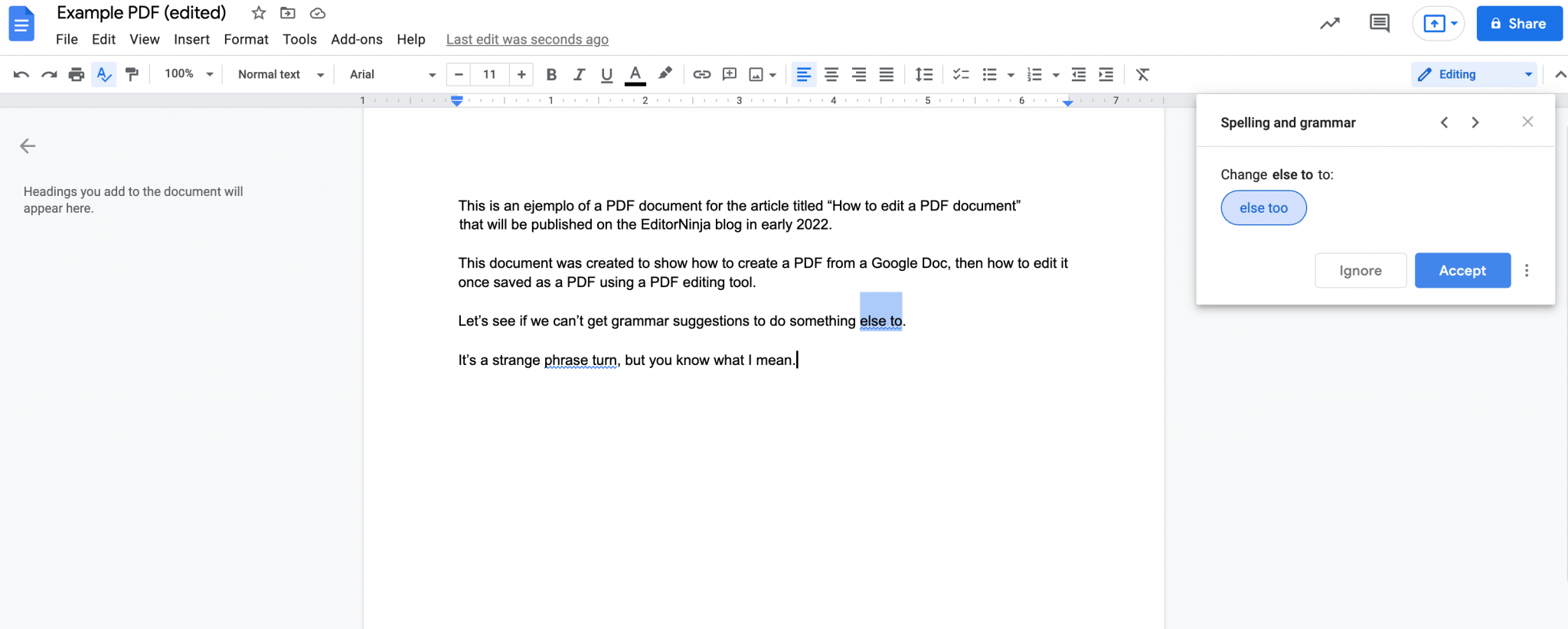Click the font size 11 field
The width and height of the screenshot is (1568, 629).
(x=489, y=74)
